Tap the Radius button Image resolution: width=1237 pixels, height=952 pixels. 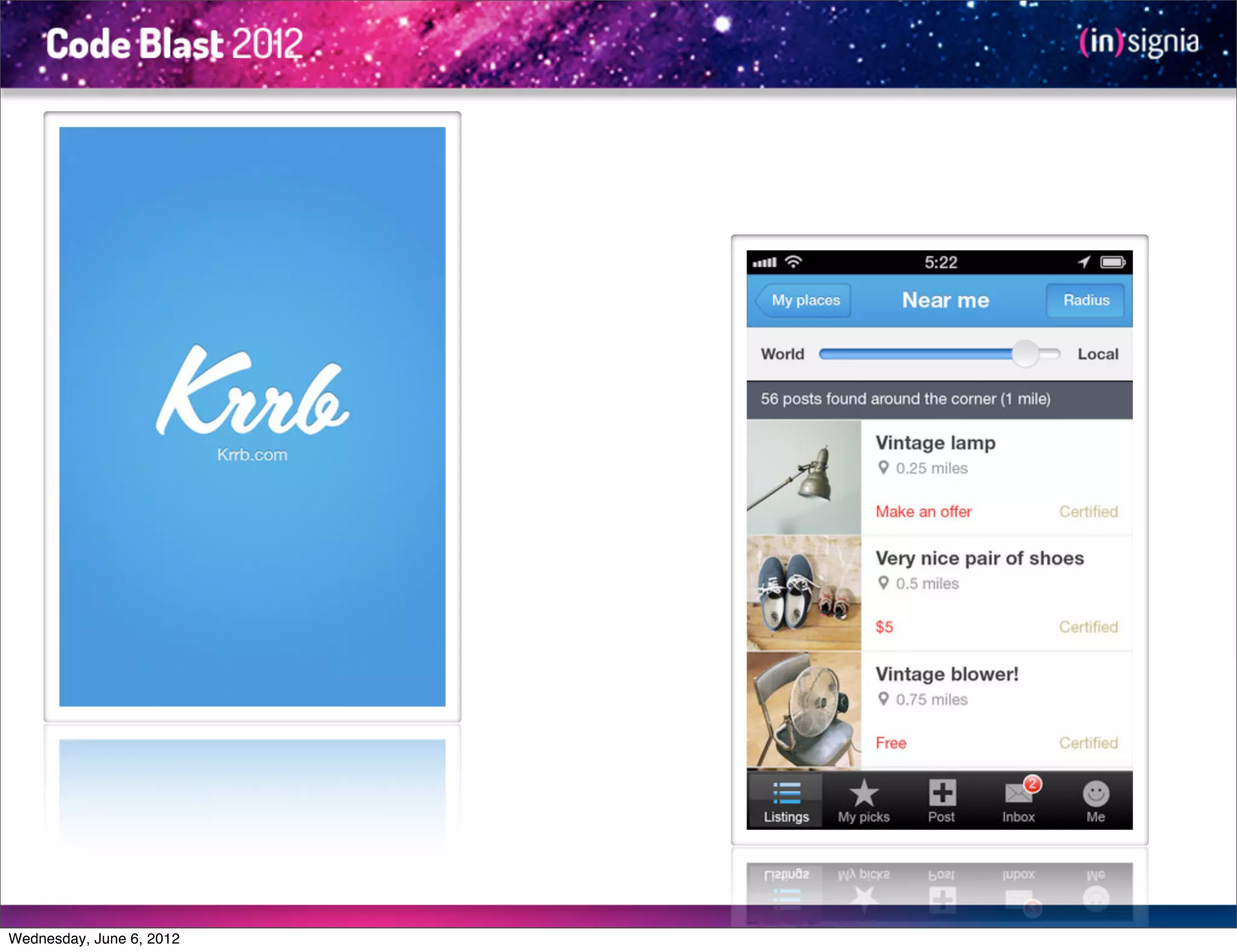[x=1086, y=300]
